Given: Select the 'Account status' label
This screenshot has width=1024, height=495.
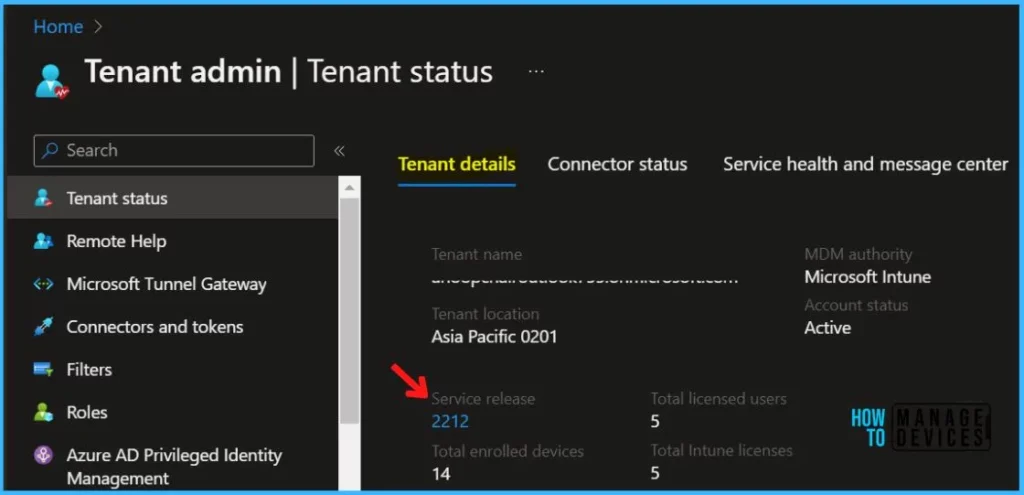Looking at the screenshot, I should point(856,305).
